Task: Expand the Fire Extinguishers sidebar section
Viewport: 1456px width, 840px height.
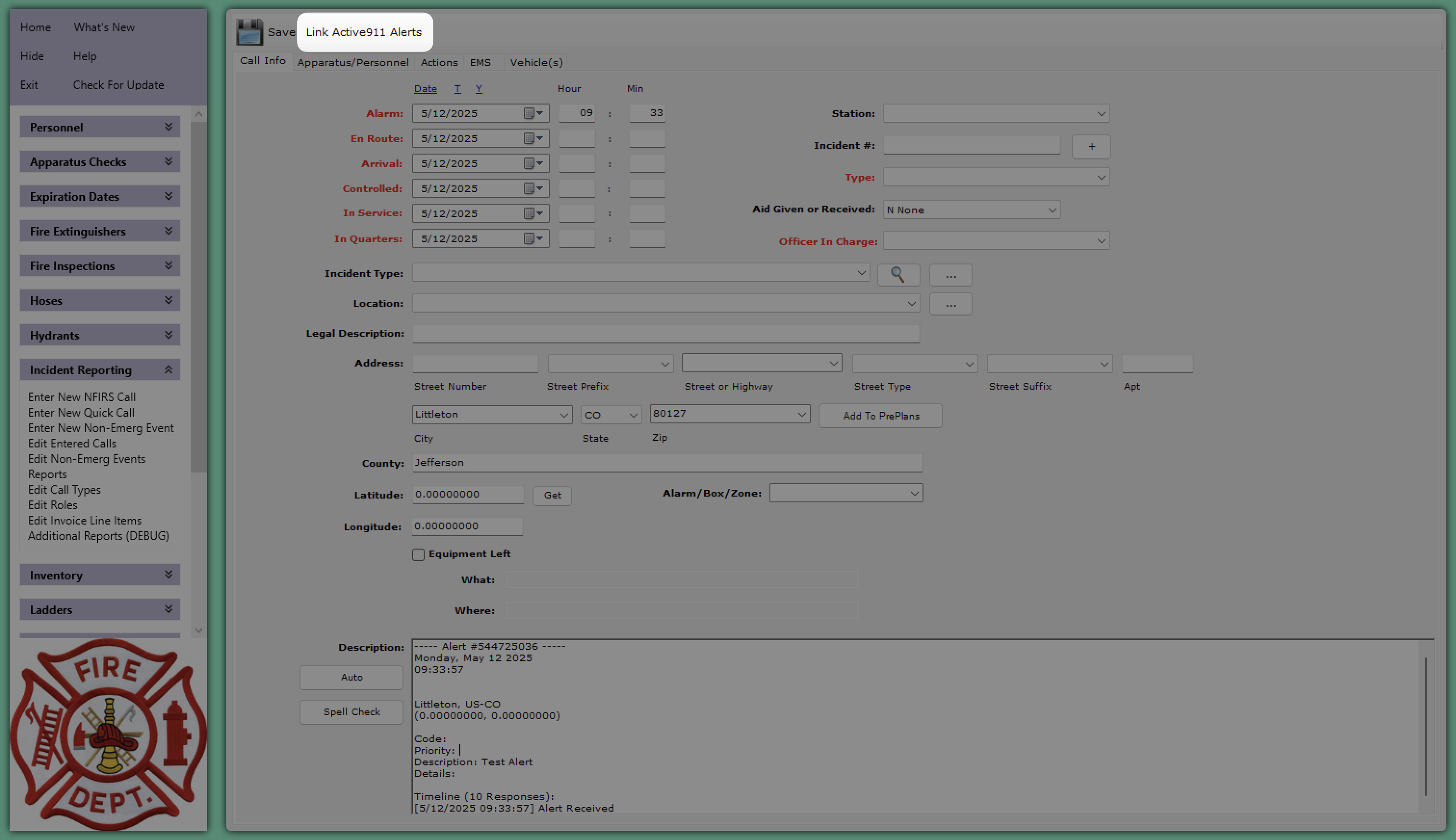Action: (x=100, y=231)
